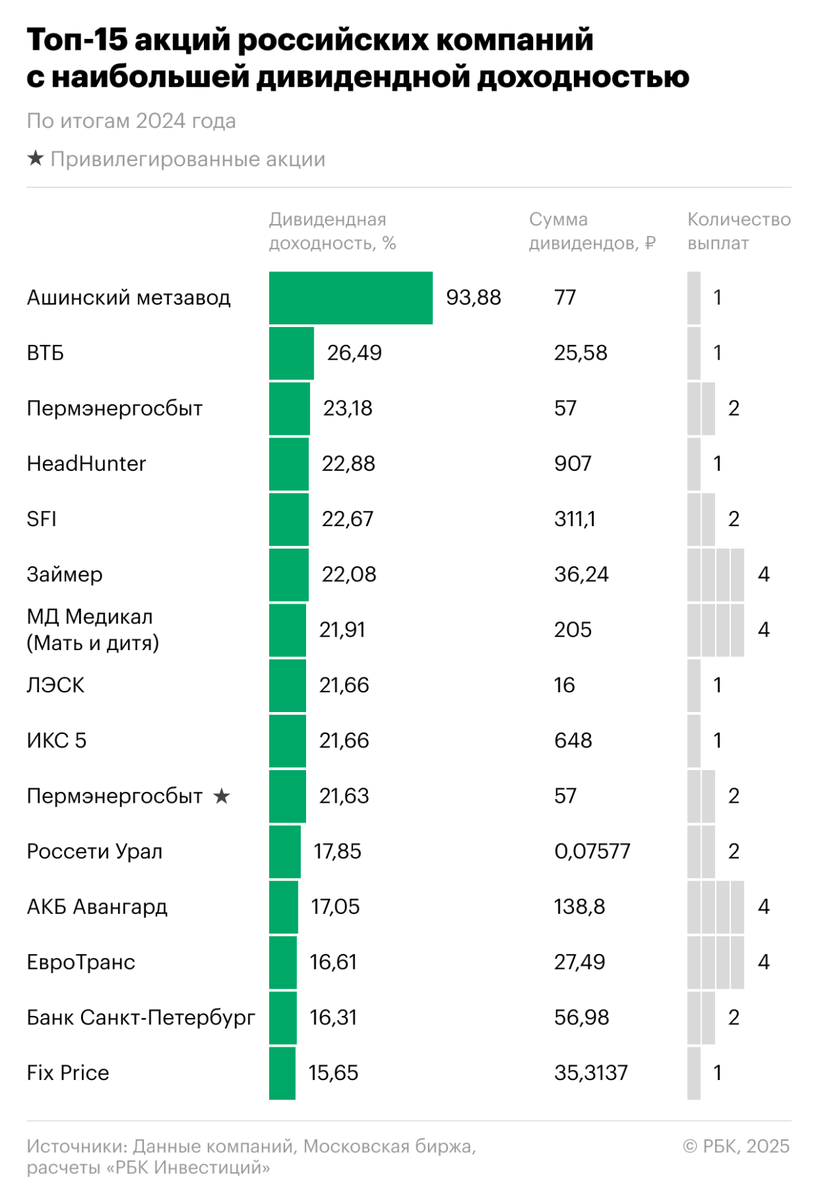Click the 0,07577 value for Россети Урал
The width and height of the screenshot is (818, 1200).
tap(591, 852)
